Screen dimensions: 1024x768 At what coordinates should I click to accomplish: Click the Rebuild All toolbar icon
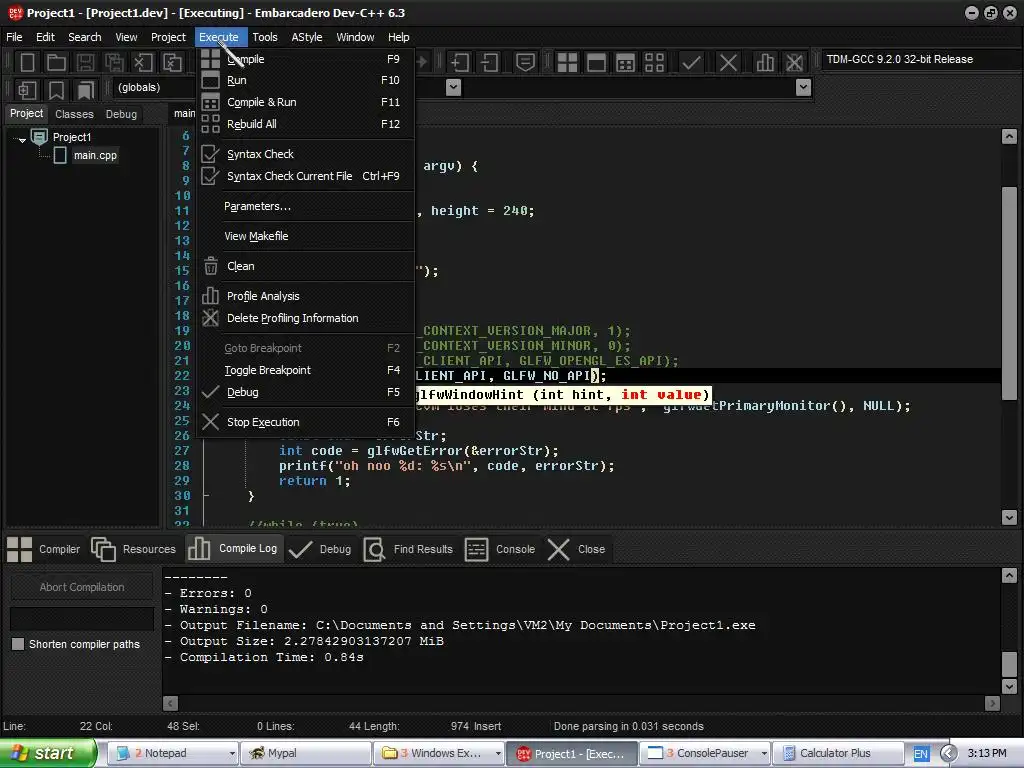654,63
